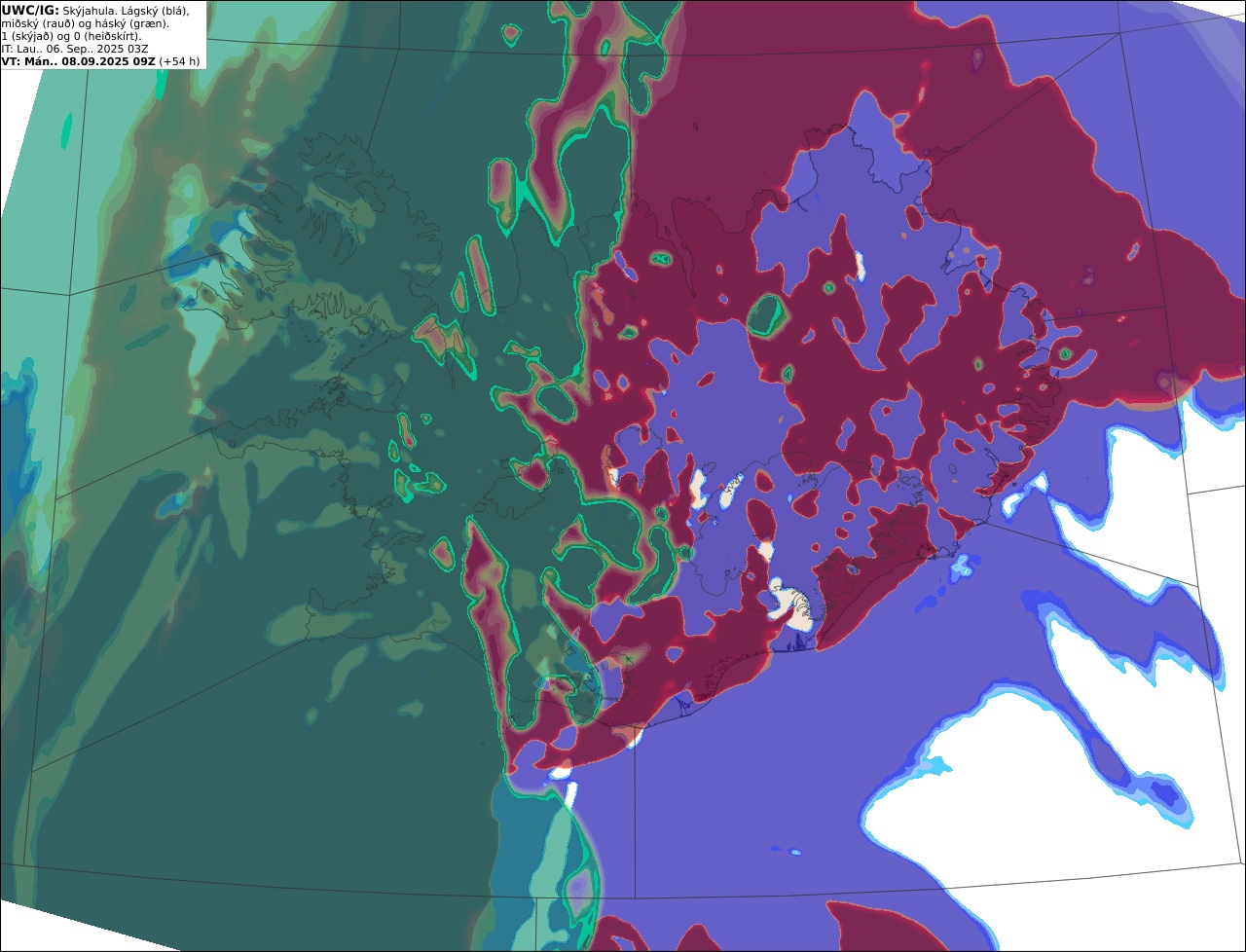
Task: Click the bold "VT: Mán.. 08.09.2025 09Z" text
Action: 79,61
